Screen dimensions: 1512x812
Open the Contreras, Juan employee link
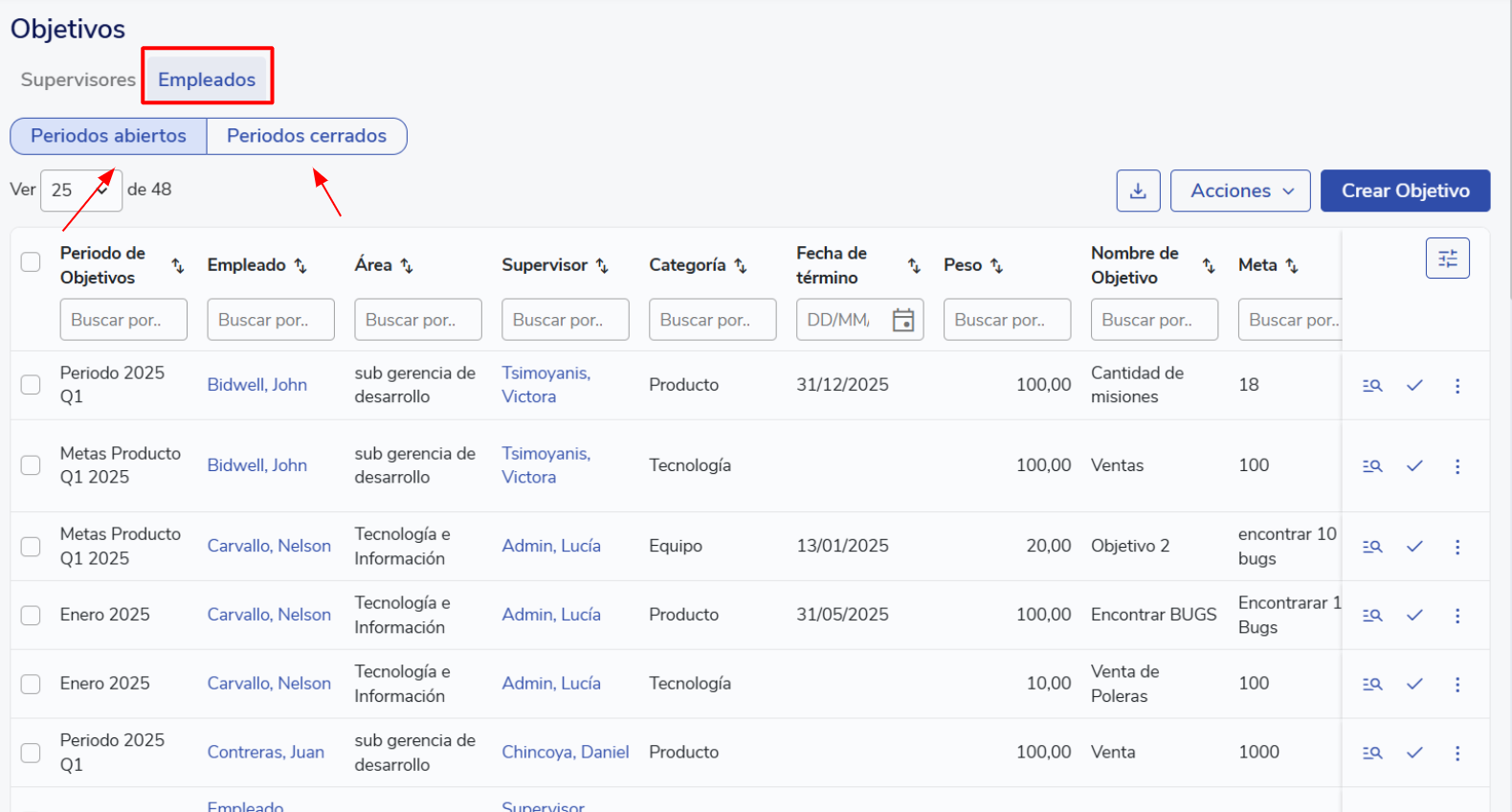point(265,753)
